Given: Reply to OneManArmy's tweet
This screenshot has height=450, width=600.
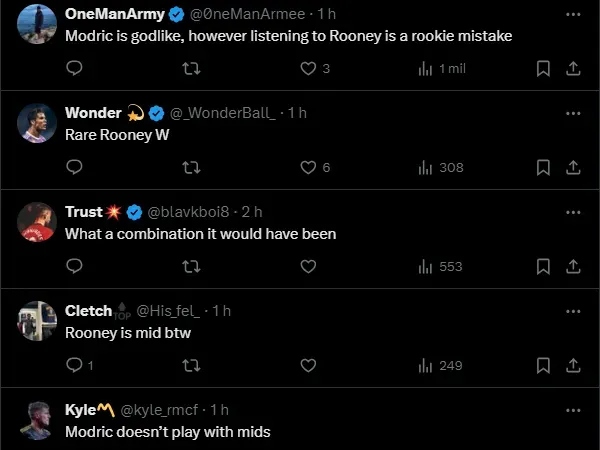Looking at the screenshot, I should click(x=73, y=69).
